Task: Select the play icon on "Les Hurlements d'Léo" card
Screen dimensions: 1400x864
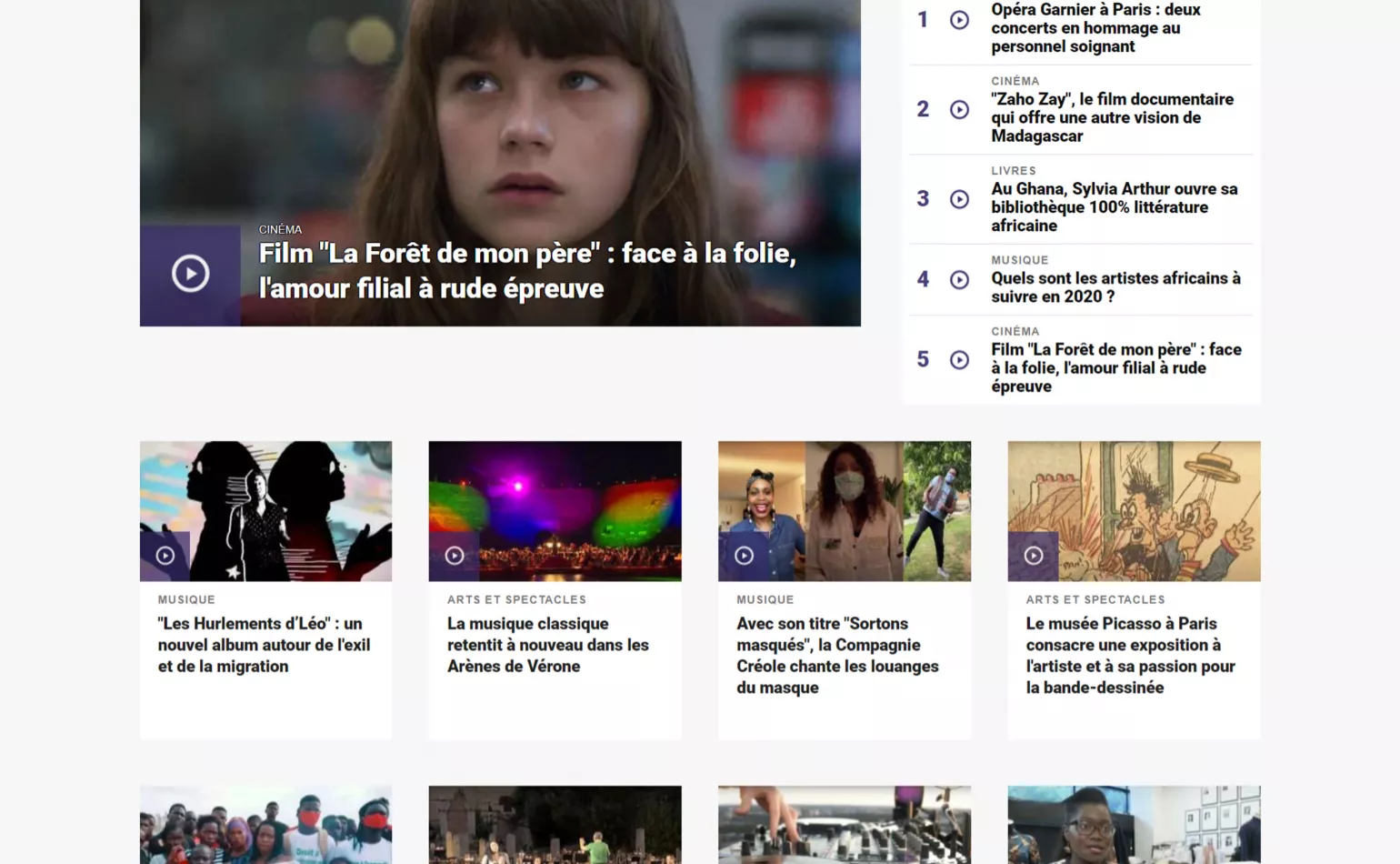Action: (165, 555)
